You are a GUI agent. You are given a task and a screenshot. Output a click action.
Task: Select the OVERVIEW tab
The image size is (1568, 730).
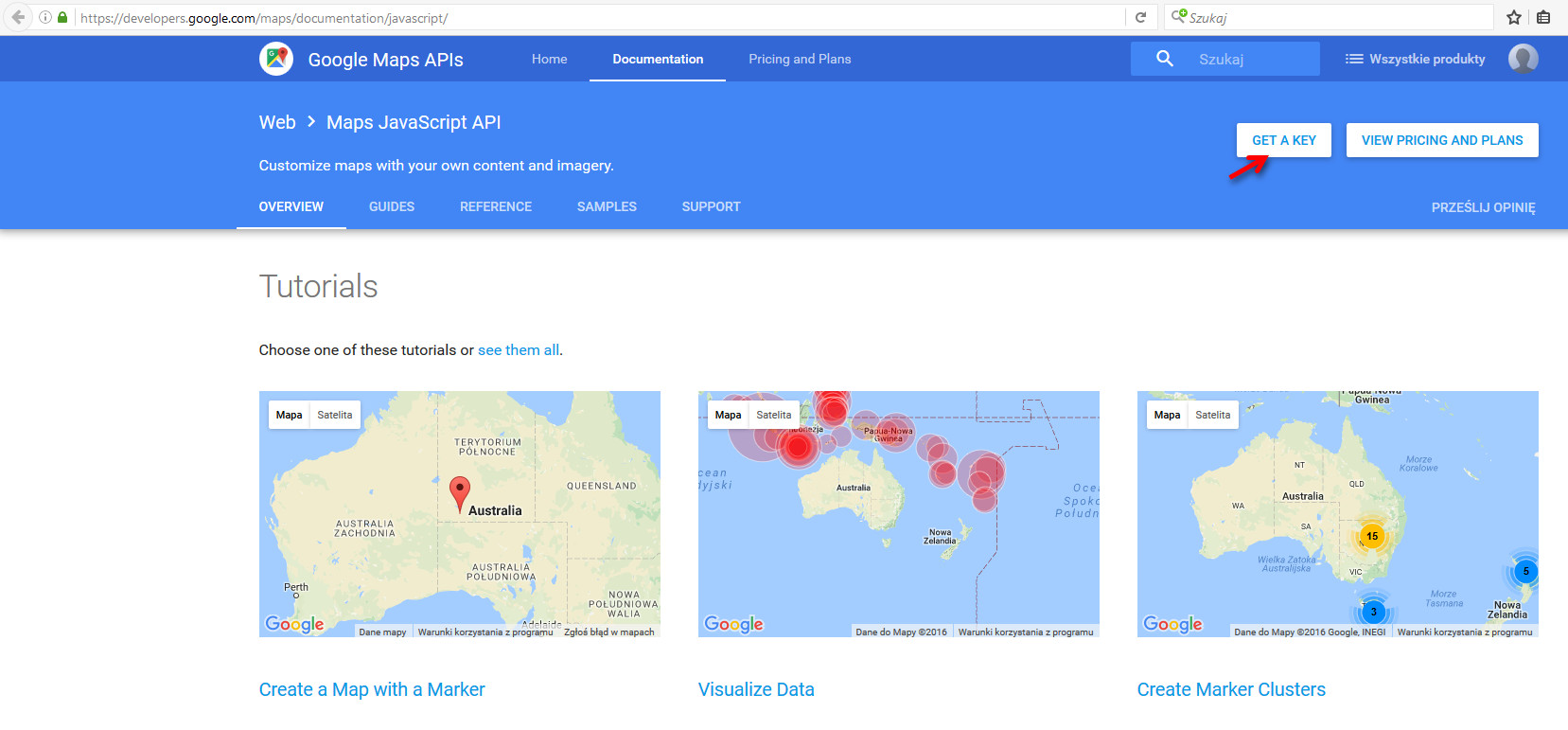(291, 206)
